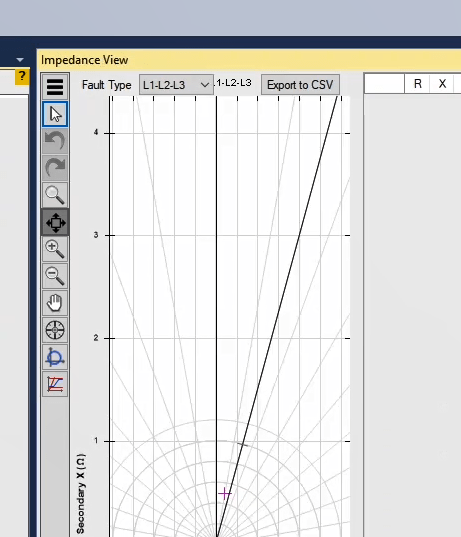
Task: Click the purple cross marker on plot
Action: pos(225,494)
